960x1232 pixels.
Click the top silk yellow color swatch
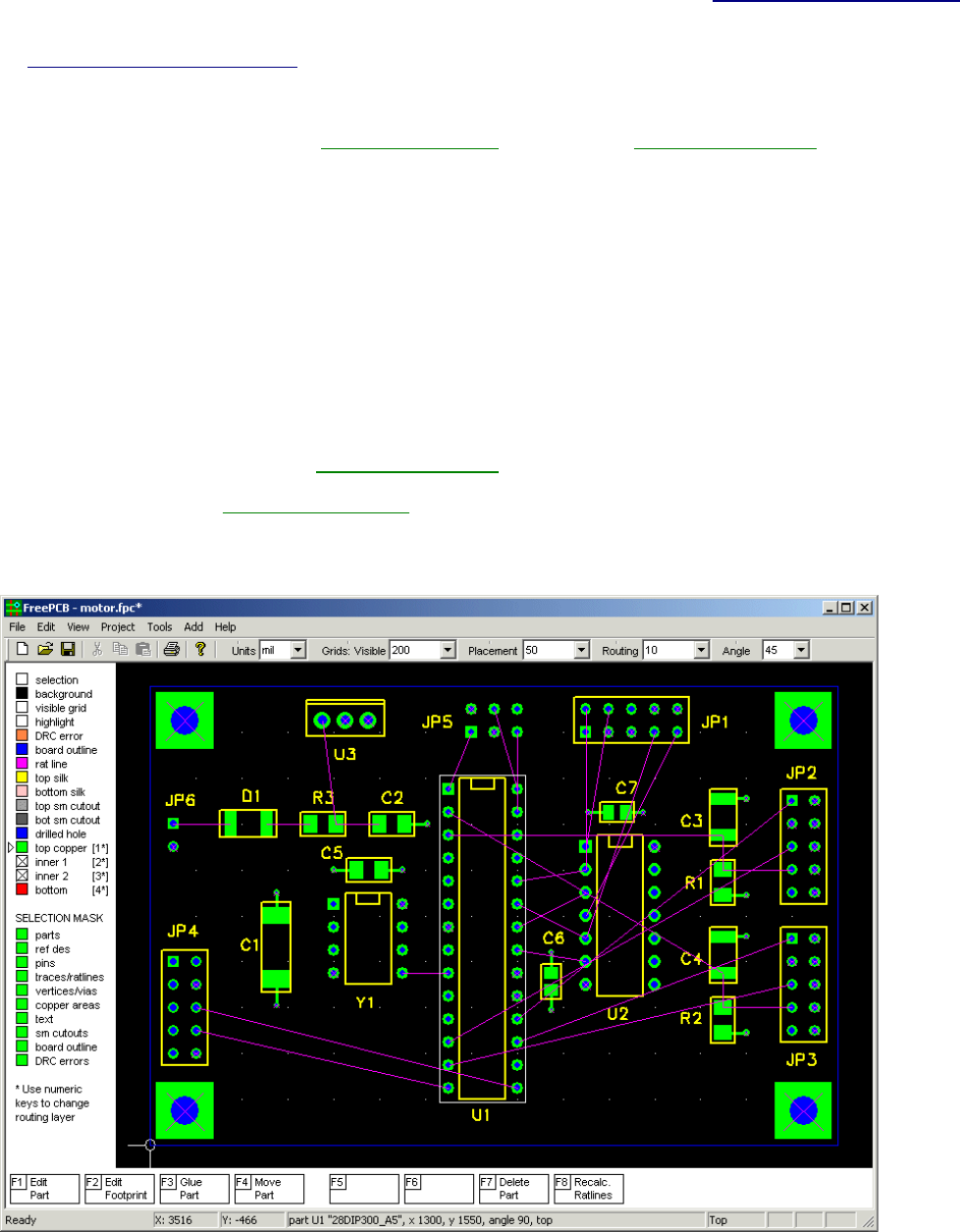tap(23, 777)
